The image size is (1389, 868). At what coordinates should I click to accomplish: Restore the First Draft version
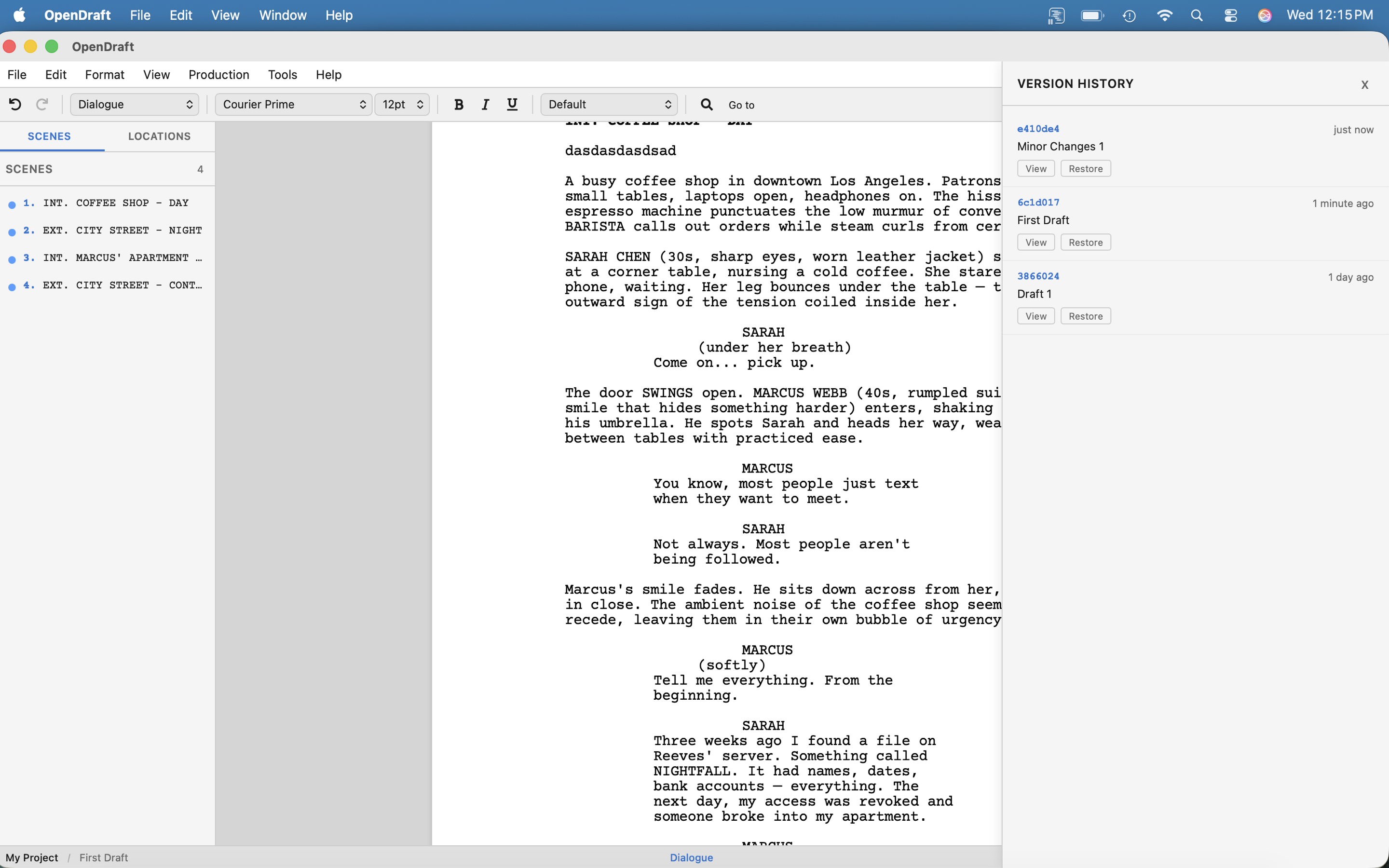click(1085, 242)
